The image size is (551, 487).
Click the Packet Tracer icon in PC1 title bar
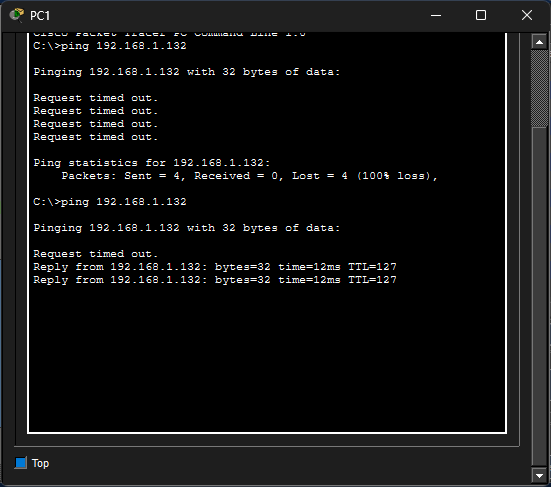(x=17, y=15)
